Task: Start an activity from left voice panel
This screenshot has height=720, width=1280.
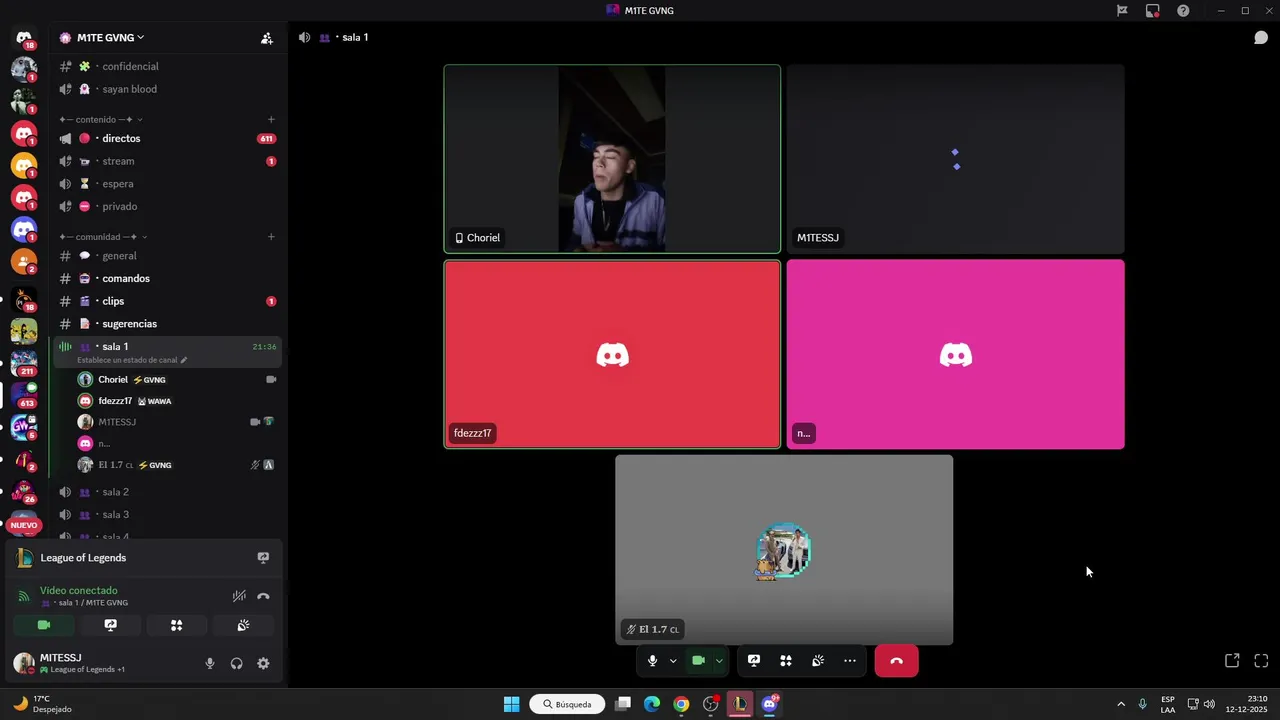Action: pos(176,625)
